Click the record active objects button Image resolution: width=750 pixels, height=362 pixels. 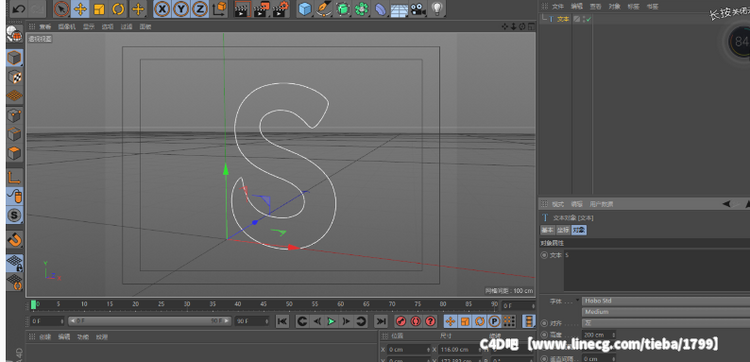coord(401,321)
